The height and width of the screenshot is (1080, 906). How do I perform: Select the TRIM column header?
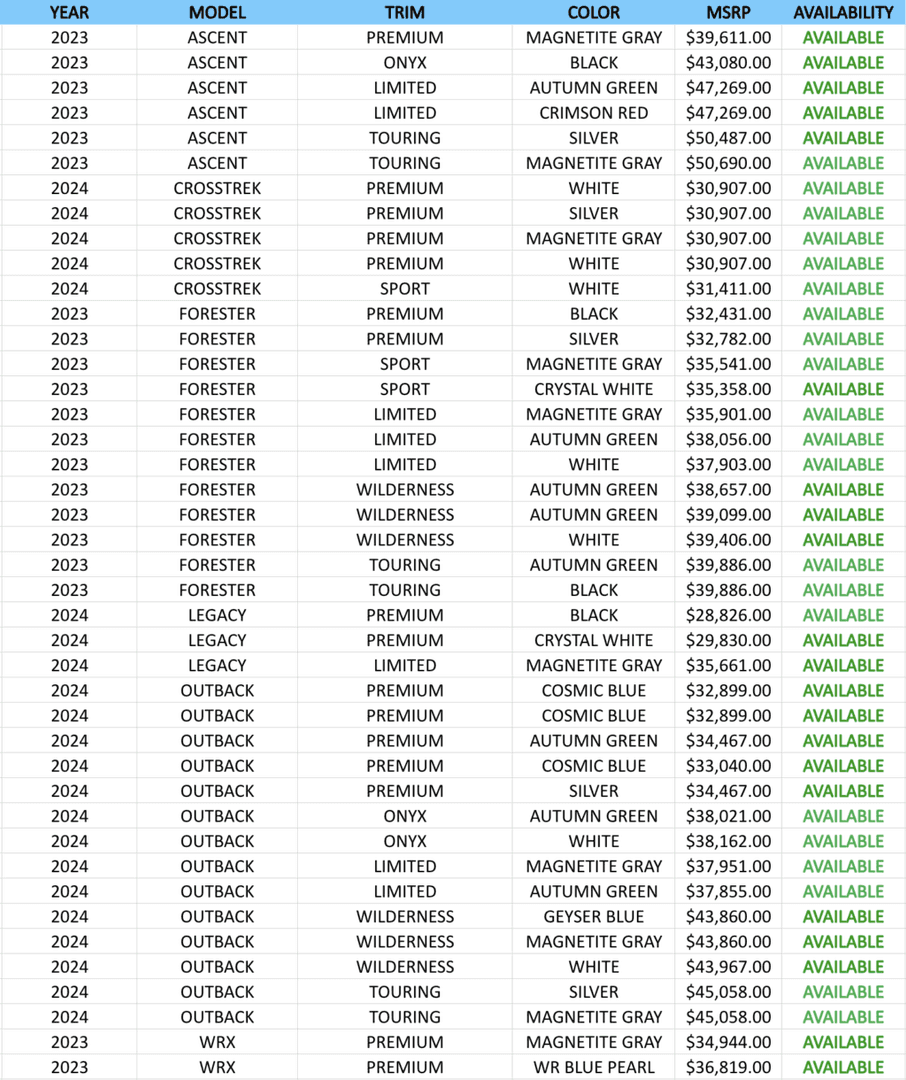pyautogui.click(x=404, y=13)
